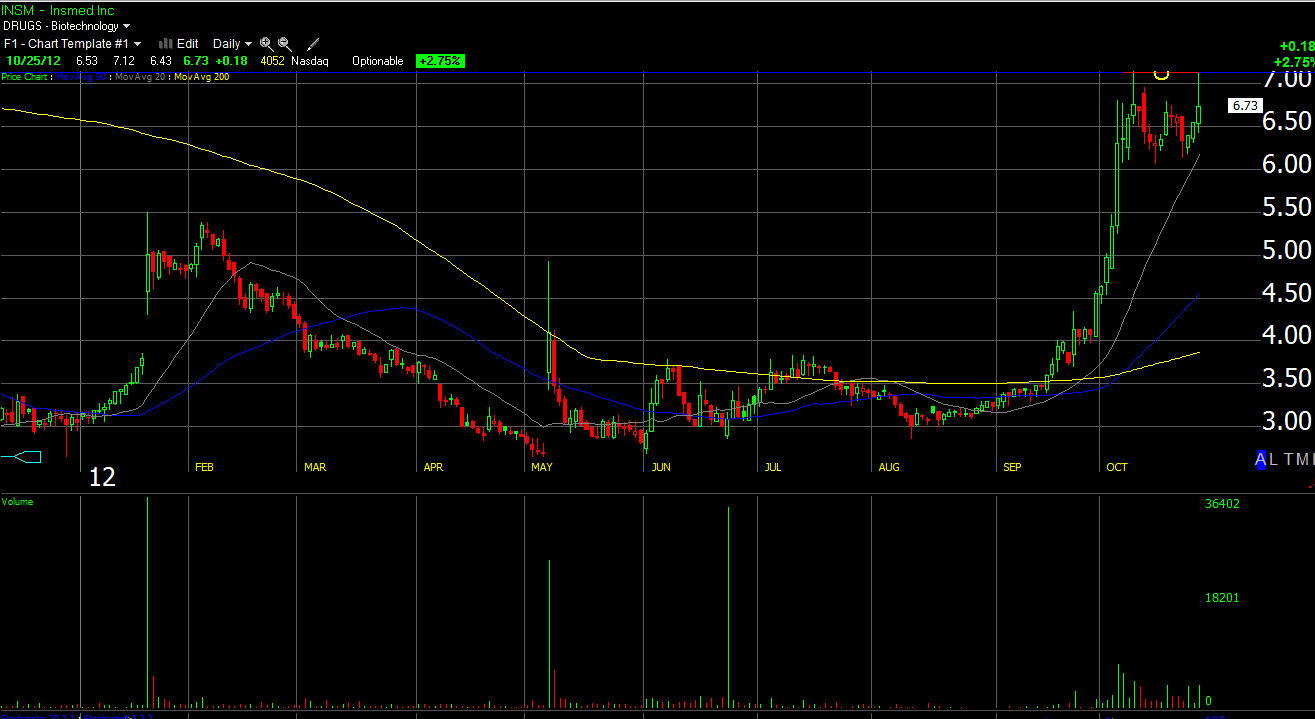This screenshot has height=719, width=1315.
Task: Click the MovAvg 200 indicator label
Action: pos(202,77)
